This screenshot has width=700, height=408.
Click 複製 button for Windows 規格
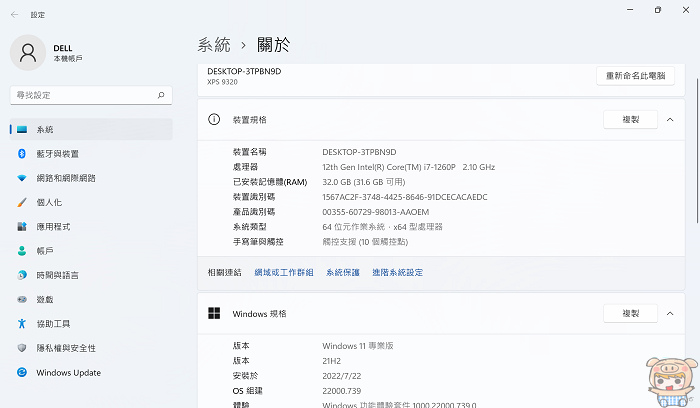tap(630, 313)
